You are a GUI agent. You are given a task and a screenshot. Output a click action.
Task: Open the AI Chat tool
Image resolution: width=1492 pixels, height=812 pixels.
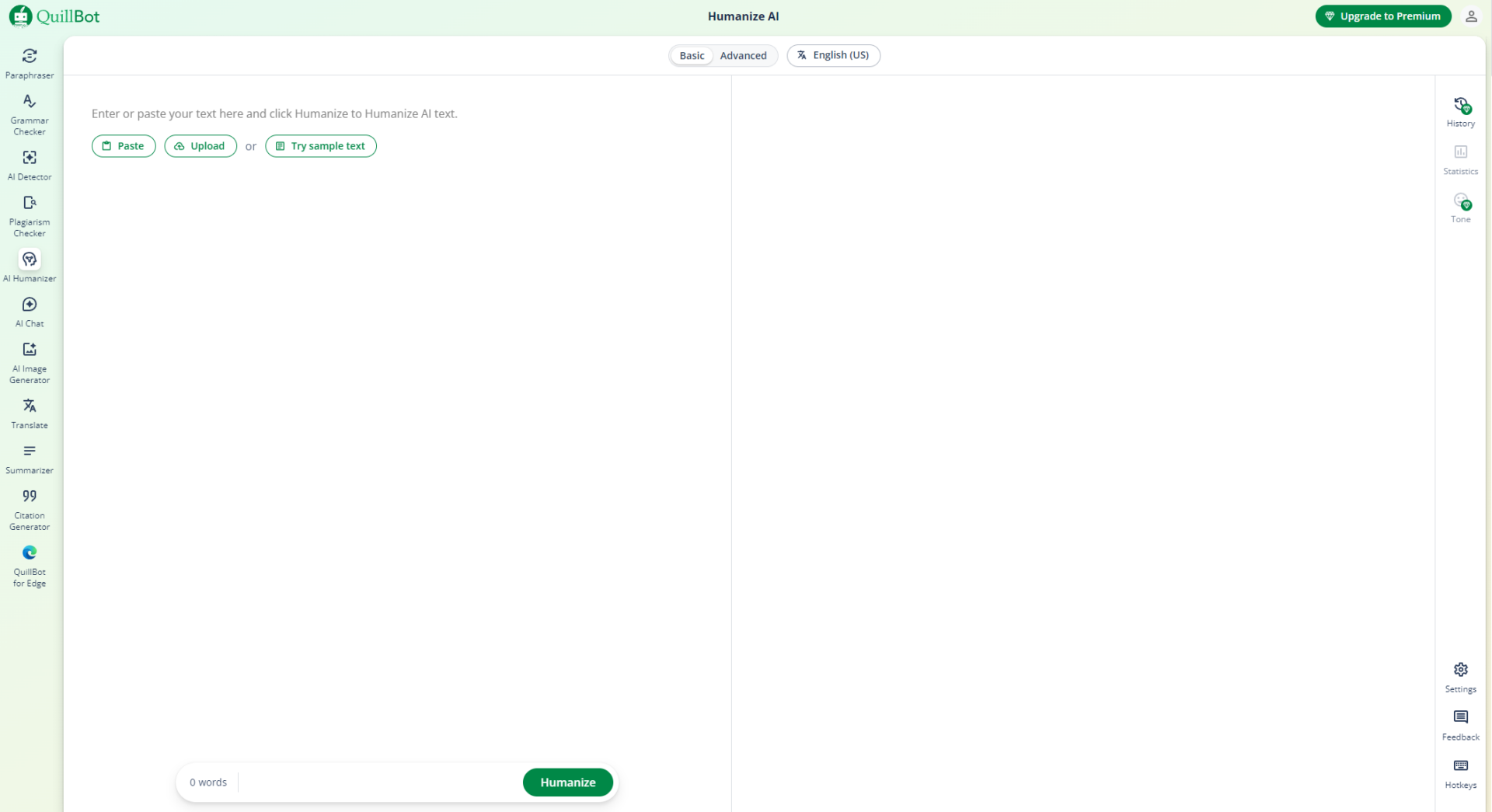[x=30, y=311]
